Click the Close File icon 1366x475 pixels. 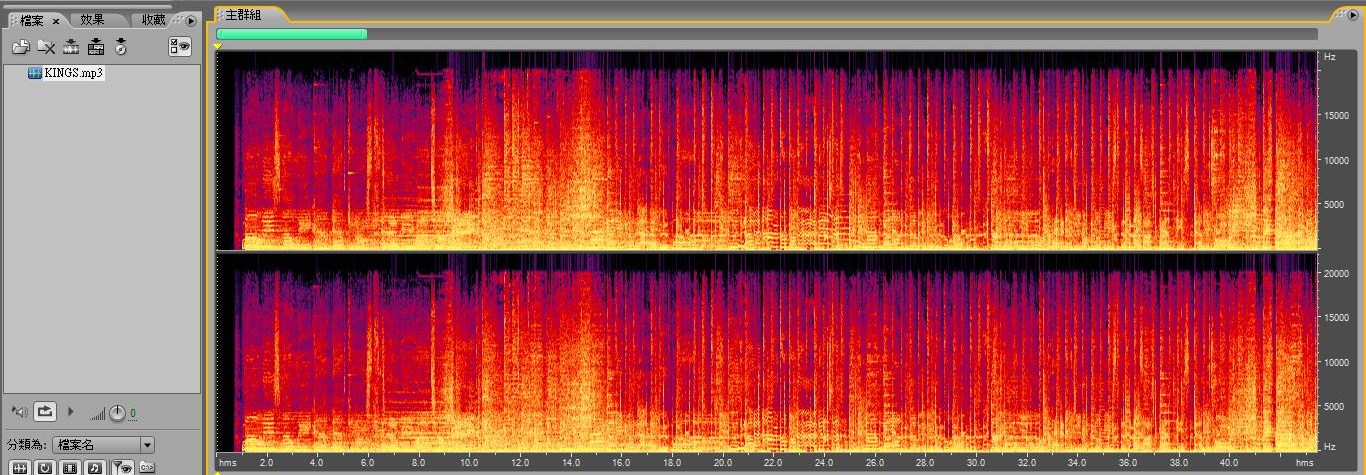coord(46,46)
